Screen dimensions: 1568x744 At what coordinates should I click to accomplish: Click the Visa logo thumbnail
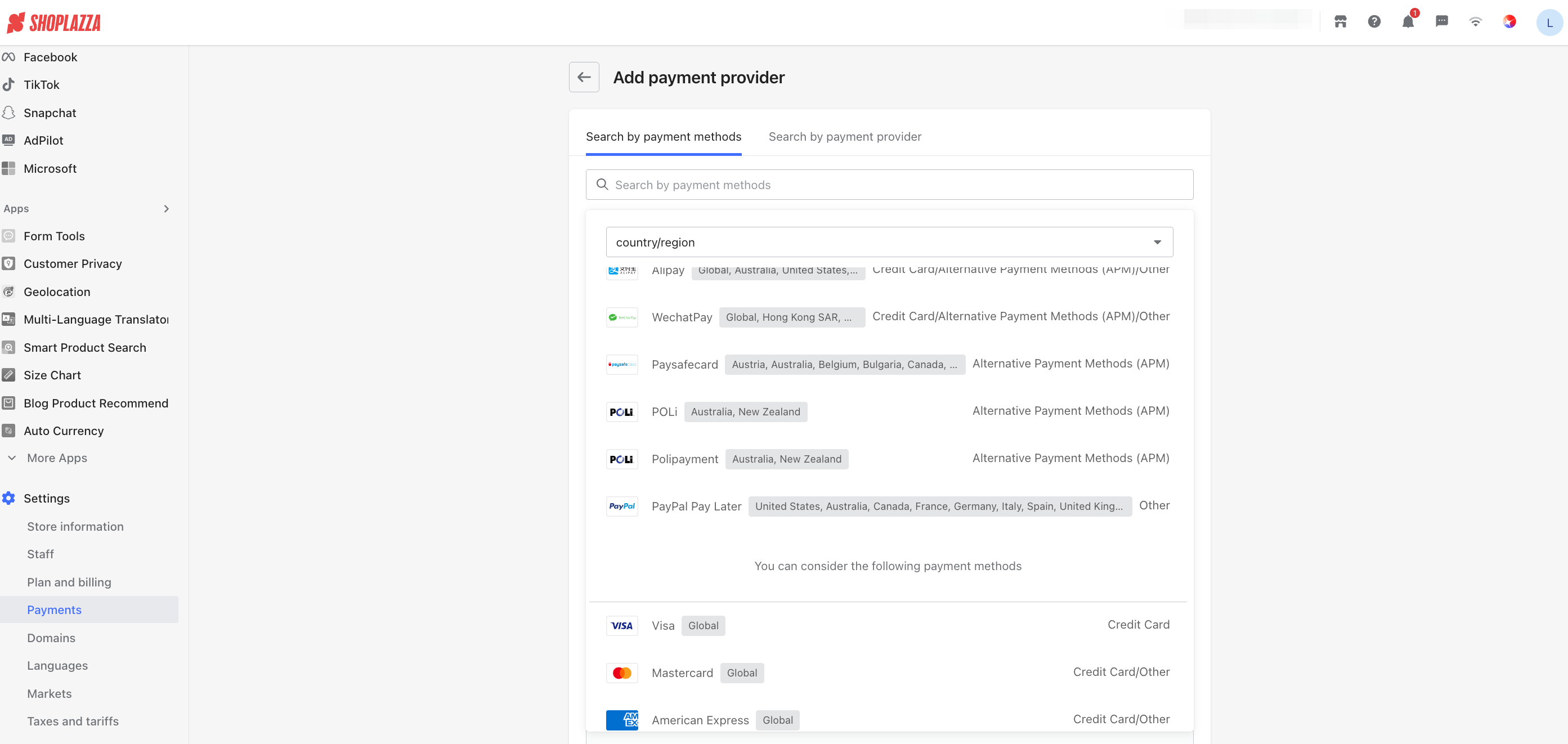click(x=621, y=626)
